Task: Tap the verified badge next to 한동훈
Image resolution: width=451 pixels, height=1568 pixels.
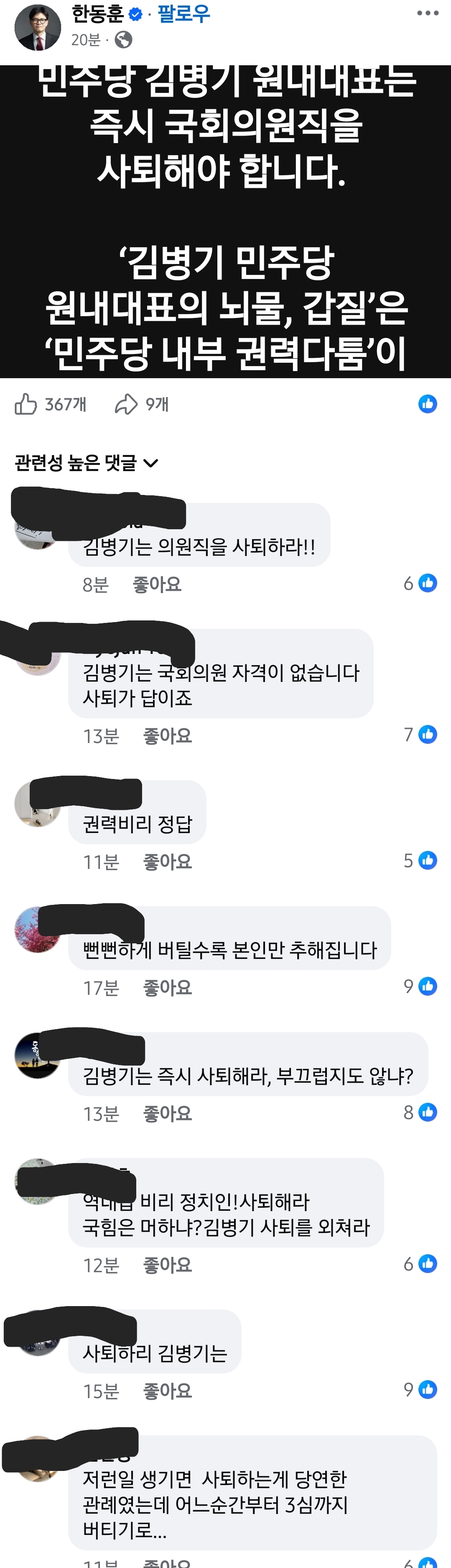Action: [136, 14]
